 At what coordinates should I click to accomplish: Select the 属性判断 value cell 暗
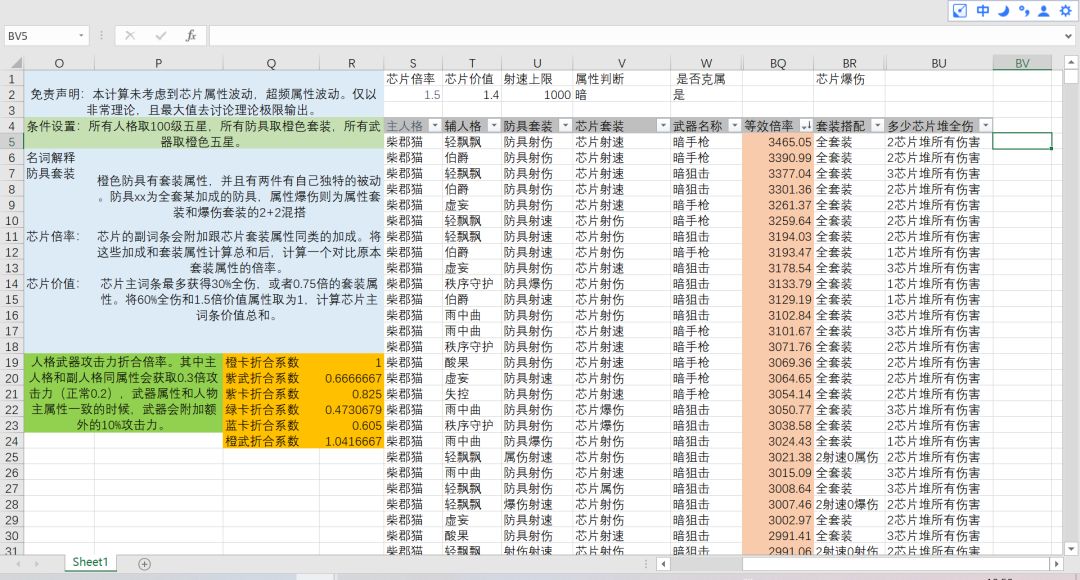click(622, 94)
